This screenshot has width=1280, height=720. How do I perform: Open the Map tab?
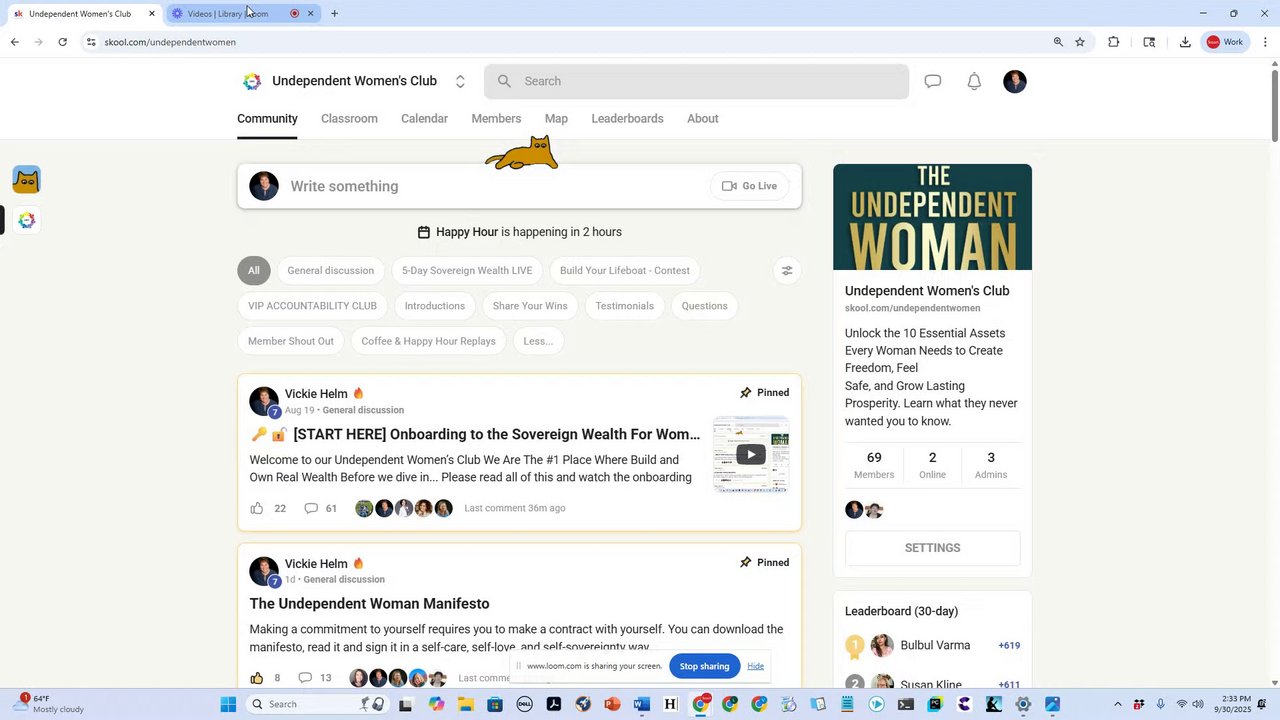pyautogui.click(x=556, y=118)
